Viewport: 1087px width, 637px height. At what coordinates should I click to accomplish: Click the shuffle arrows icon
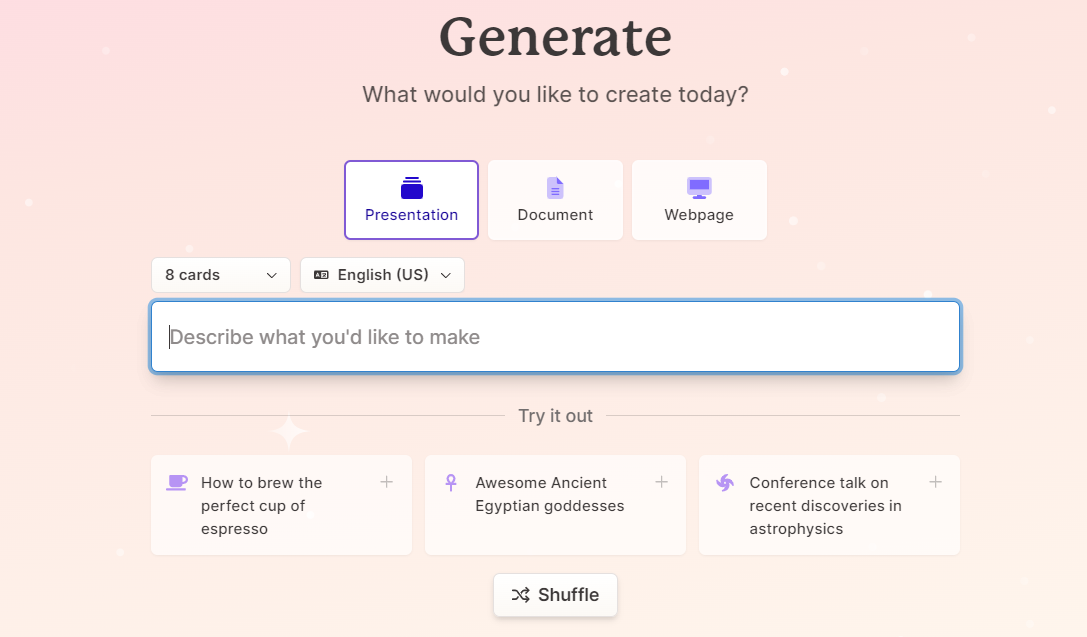(521, 595)
